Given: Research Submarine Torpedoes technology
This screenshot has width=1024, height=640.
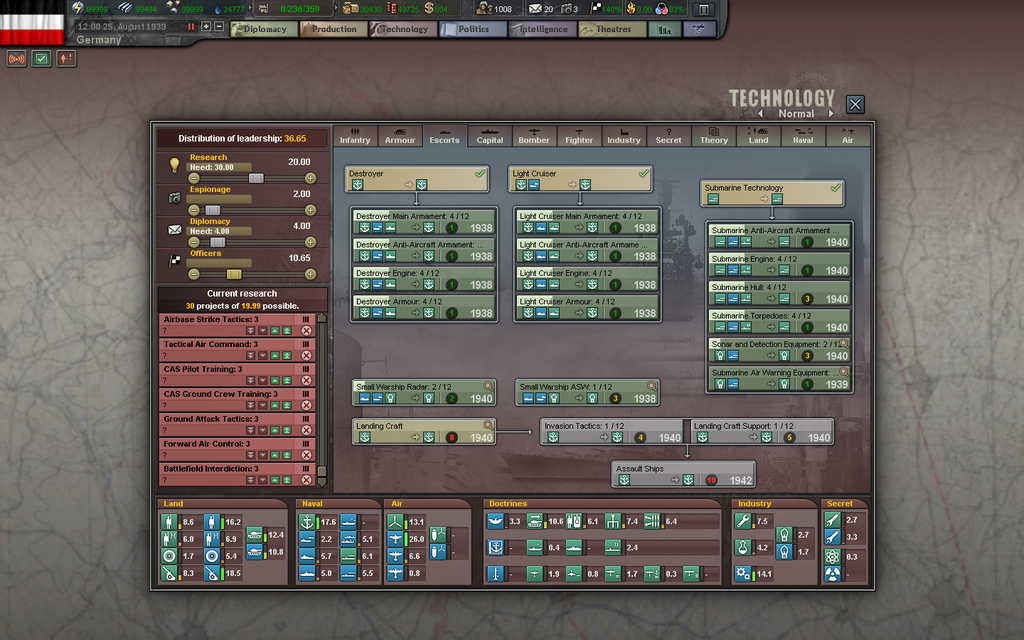Looking at the screenshot, I should pyautogui.click(x=779, y=322).
